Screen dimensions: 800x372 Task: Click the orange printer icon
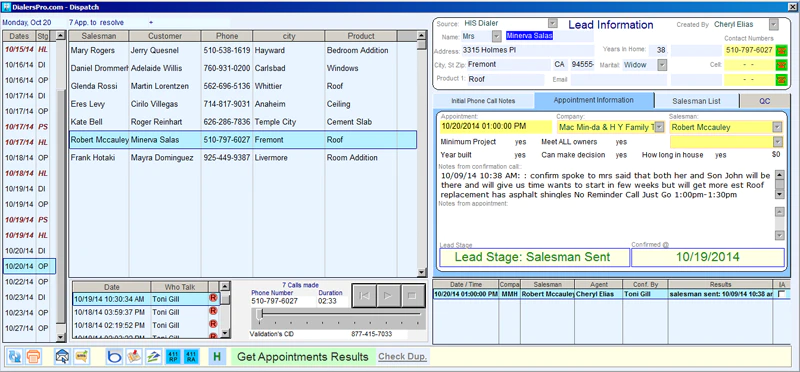(33, 356)
